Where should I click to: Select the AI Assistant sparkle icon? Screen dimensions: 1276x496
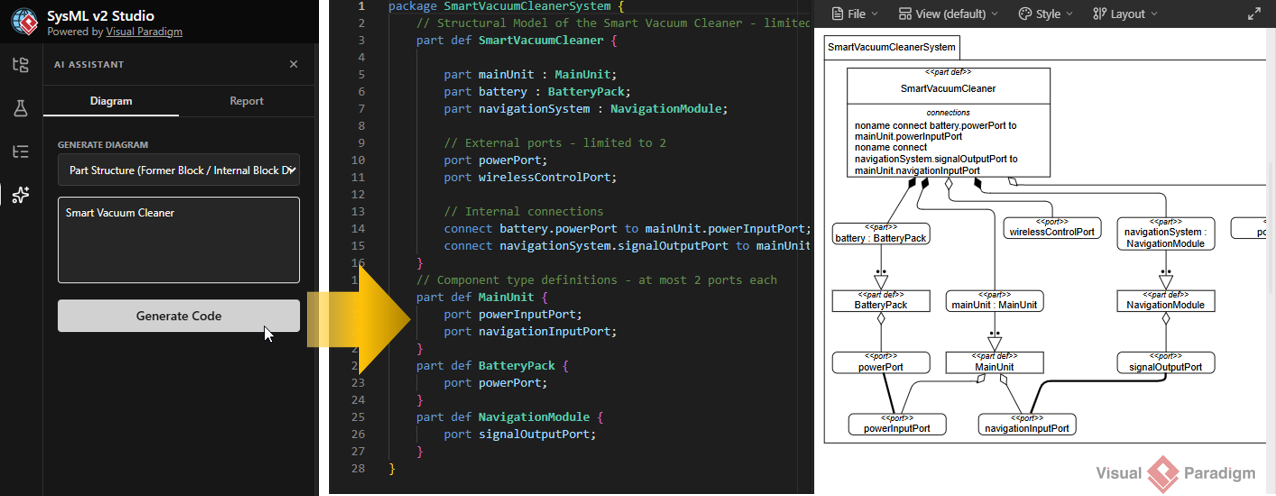[20, 195]
